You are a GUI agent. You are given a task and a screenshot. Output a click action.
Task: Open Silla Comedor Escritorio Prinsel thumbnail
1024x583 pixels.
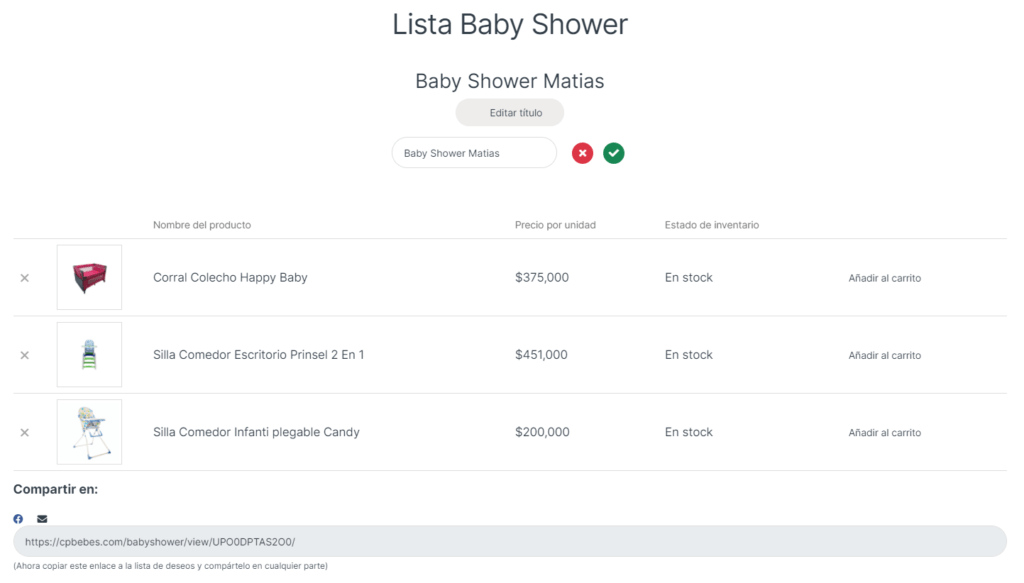click(x=90, y=355)
